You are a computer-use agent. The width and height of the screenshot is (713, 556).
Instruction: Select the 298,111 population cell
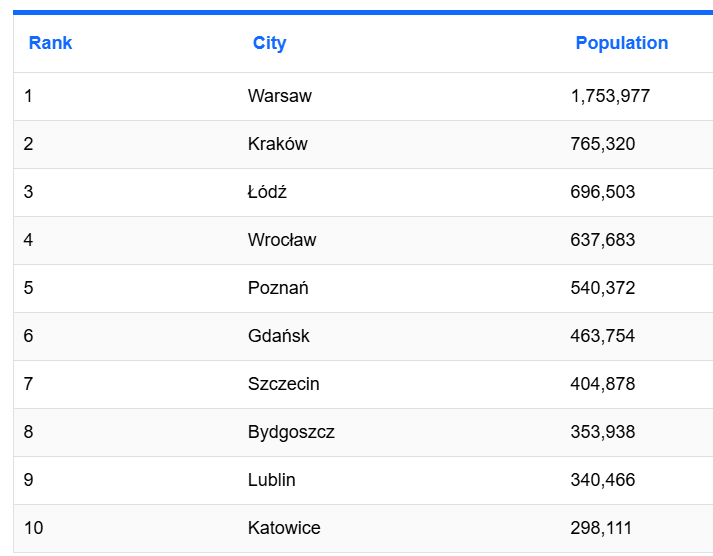click(602, 528)
